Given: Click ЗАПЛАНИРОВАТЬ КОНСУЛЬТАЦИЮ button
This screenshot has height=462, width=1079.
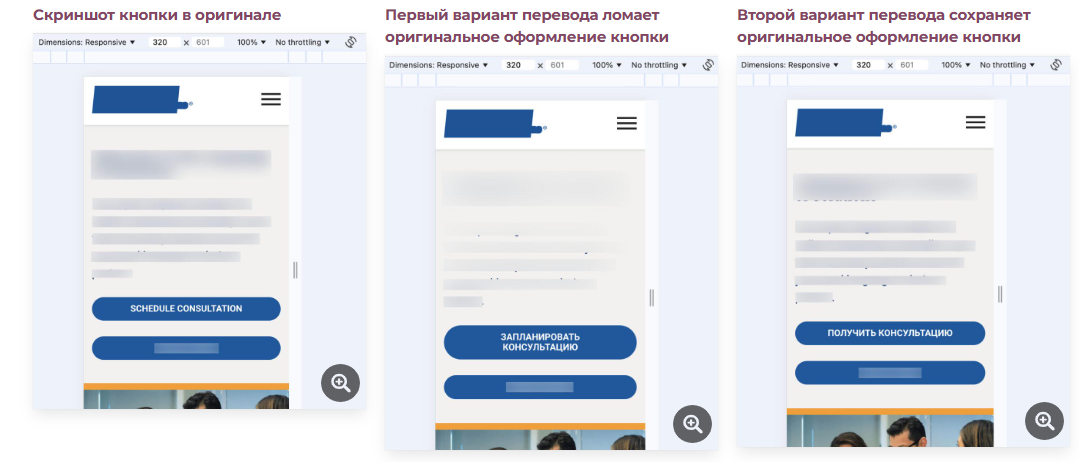Looking at the screenshot, I should point(540,342).
